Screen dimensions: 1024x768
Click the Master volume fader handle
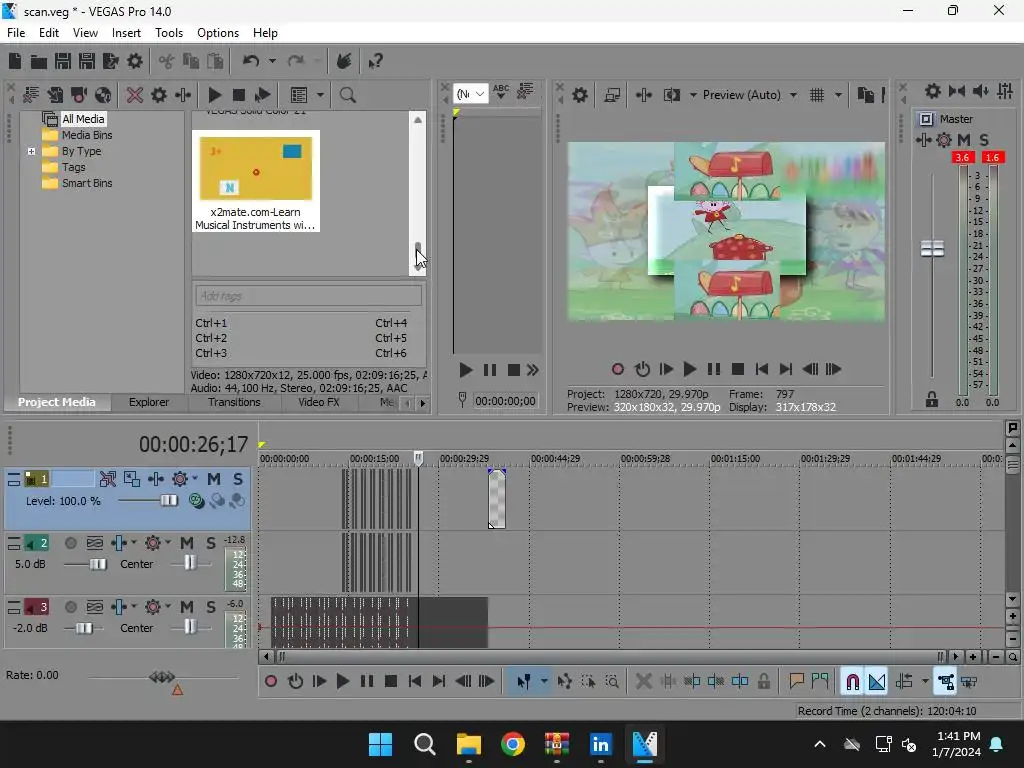point(932,249)
